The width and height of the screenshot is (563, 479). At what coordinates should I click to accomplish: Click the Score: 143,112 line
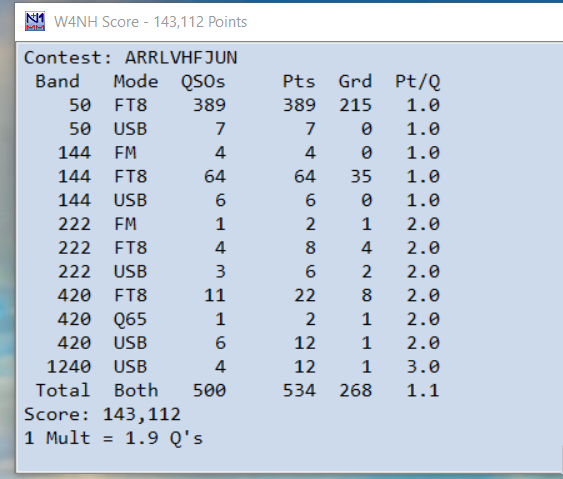point(102,414)
